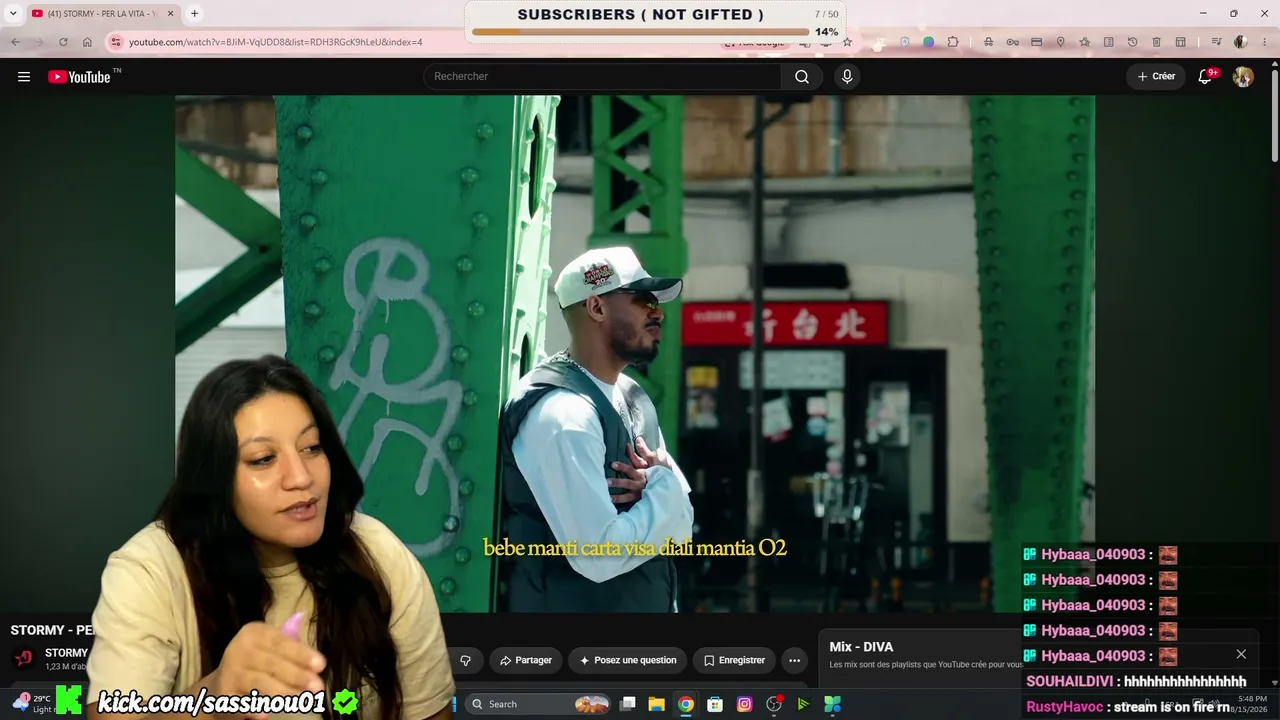1280x720 pixels.
Task: Click the trash bin toolbar icon
Action: [1156, 42]
